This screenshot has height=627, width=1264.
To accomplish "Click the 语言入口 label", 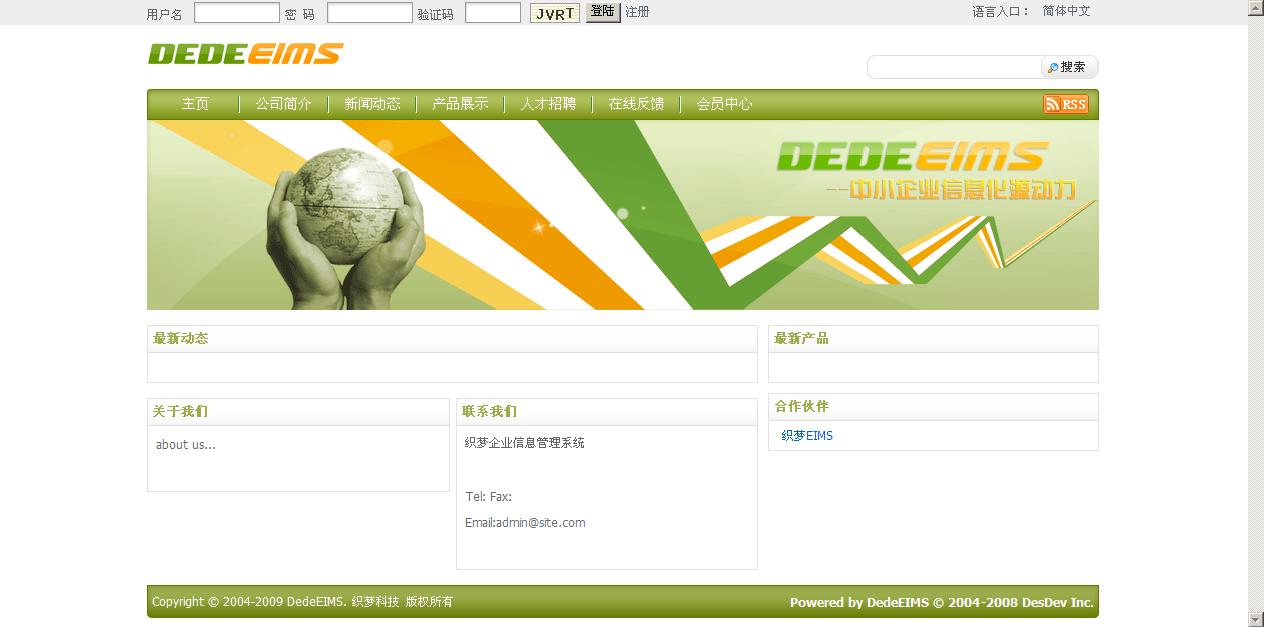I will [x=1001, y=12].
